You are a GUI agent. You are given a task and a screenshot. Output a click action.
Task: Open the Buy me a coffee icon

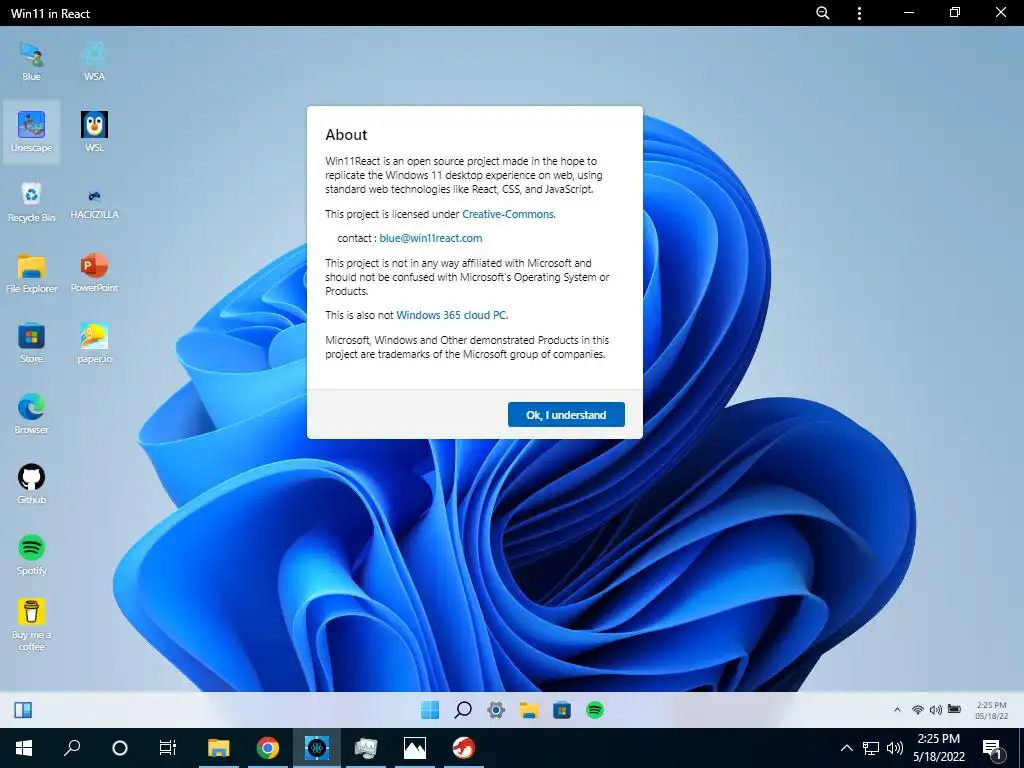tap(31, 625)
